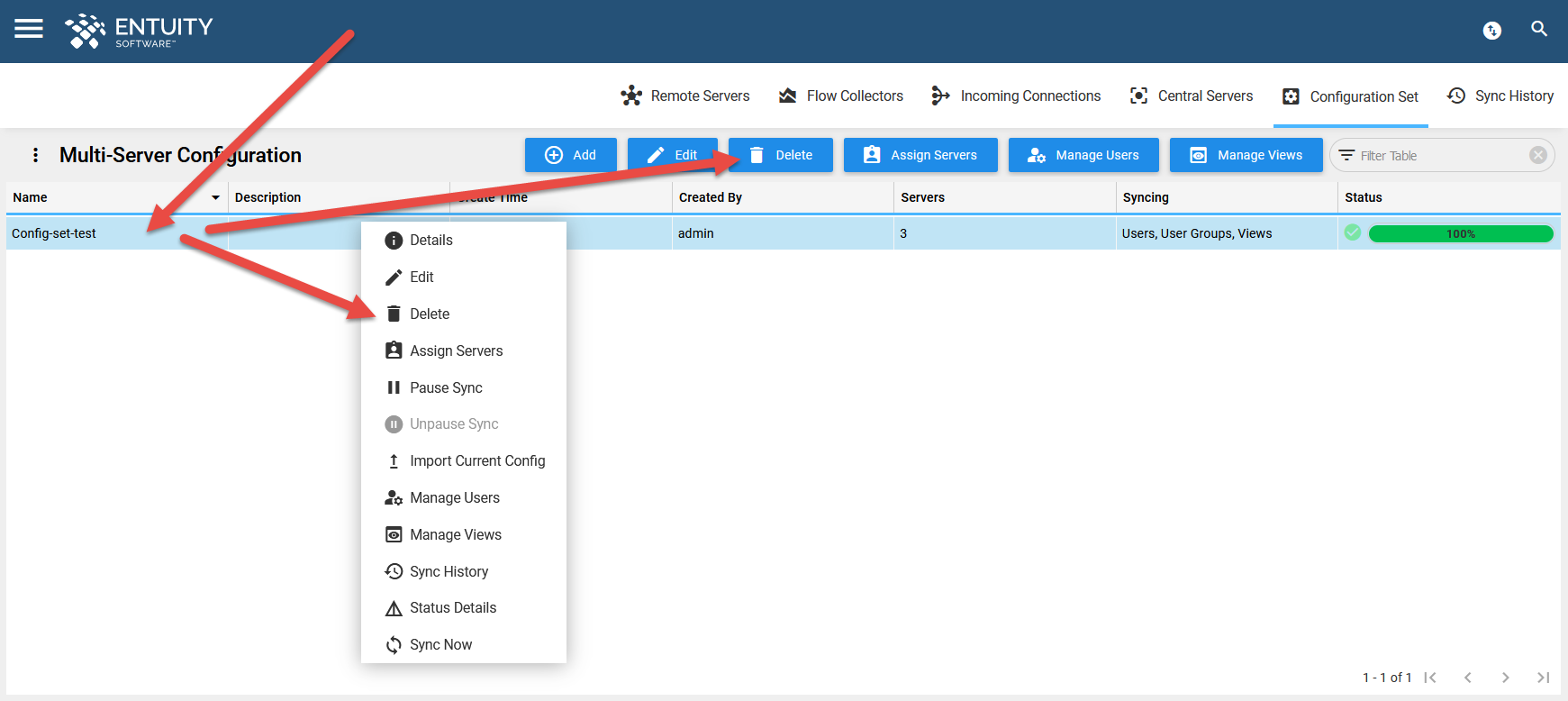Click the Assign Servers toolbar button

pos(920,155)
